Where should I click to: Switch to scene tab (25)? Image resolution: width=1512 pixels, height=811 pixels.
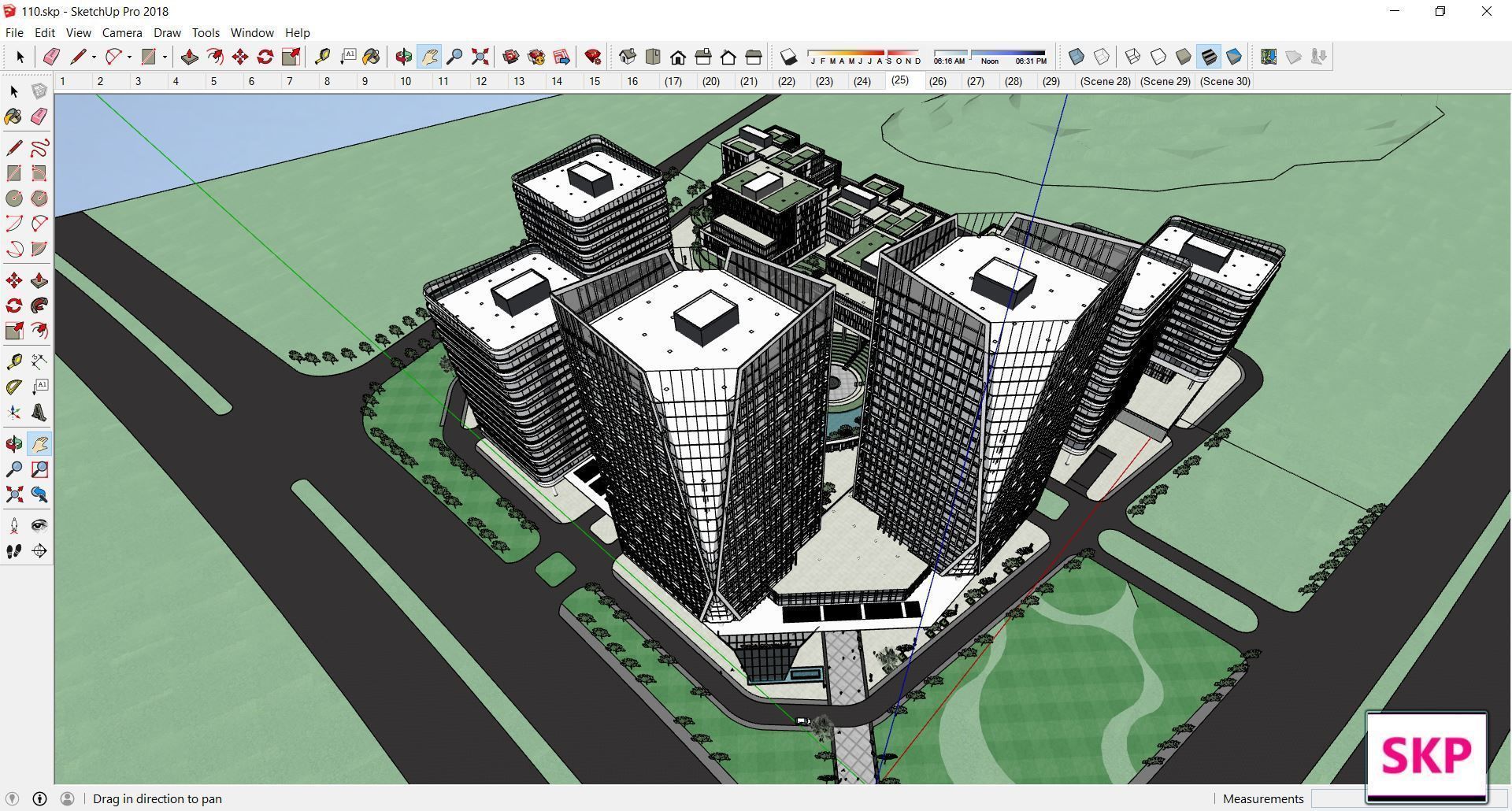click(900, 80)
